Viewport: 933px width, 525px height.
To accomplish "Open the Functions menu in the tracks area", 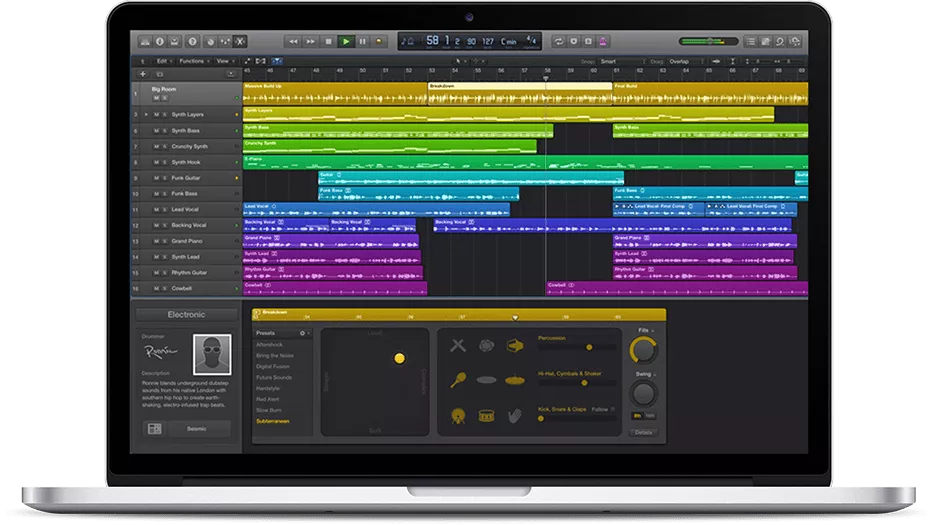I will click(x=193, y=61).
